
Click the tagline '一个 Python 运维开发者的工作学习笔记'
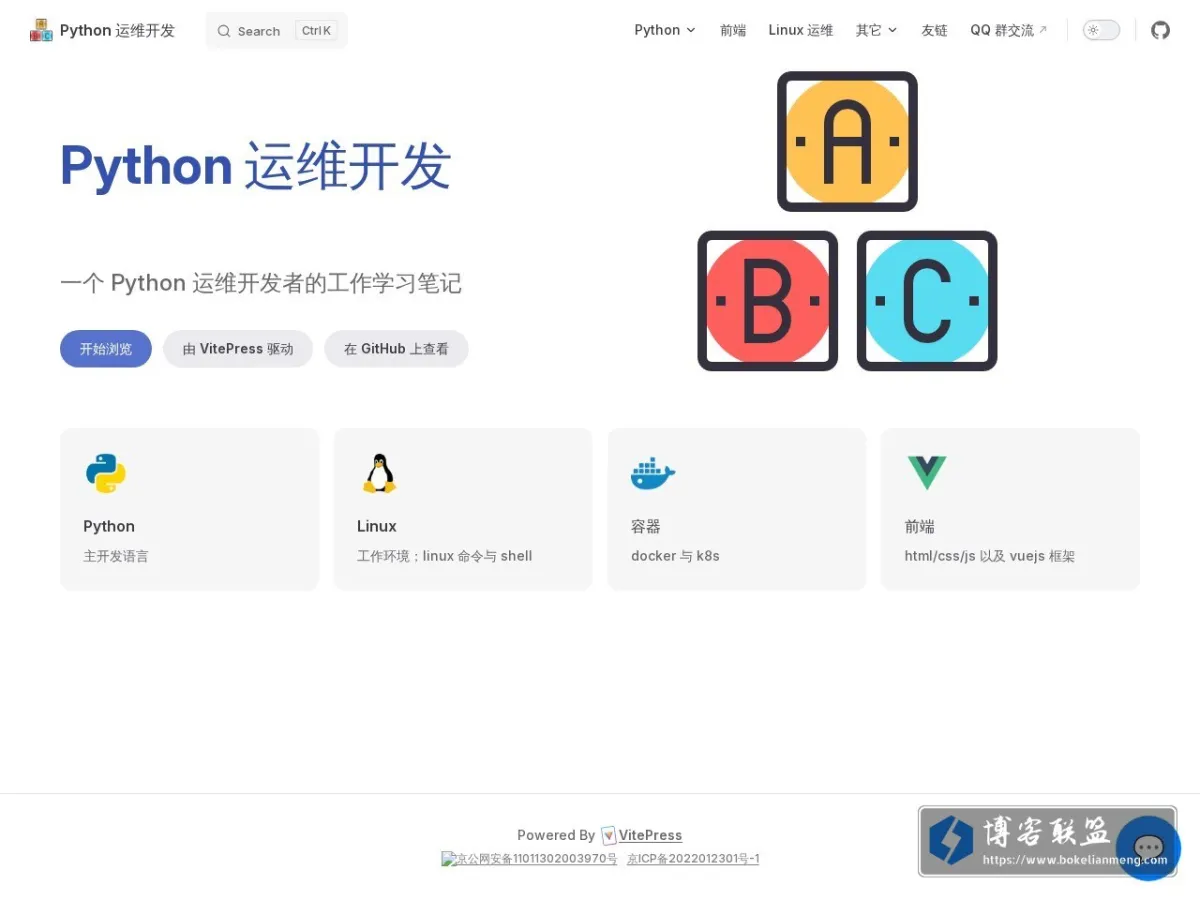click(x=261, y=283)
